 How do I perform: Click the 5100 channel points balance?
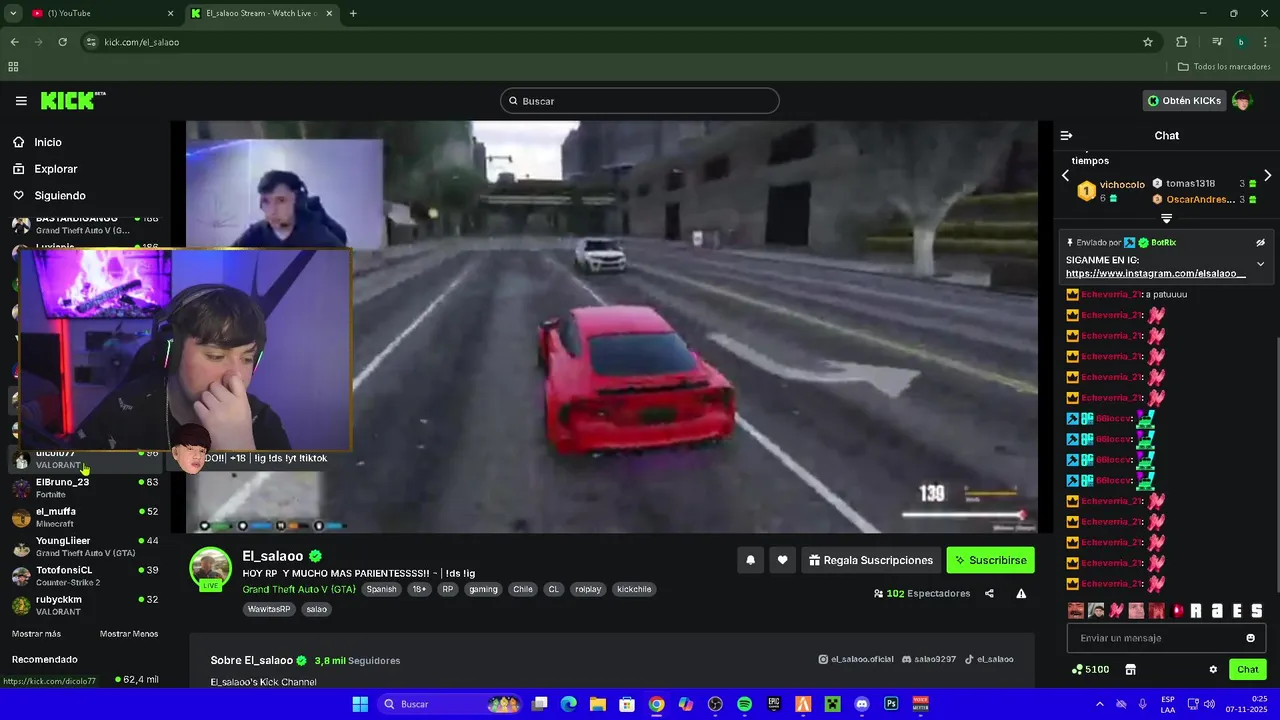[1090, 669]
